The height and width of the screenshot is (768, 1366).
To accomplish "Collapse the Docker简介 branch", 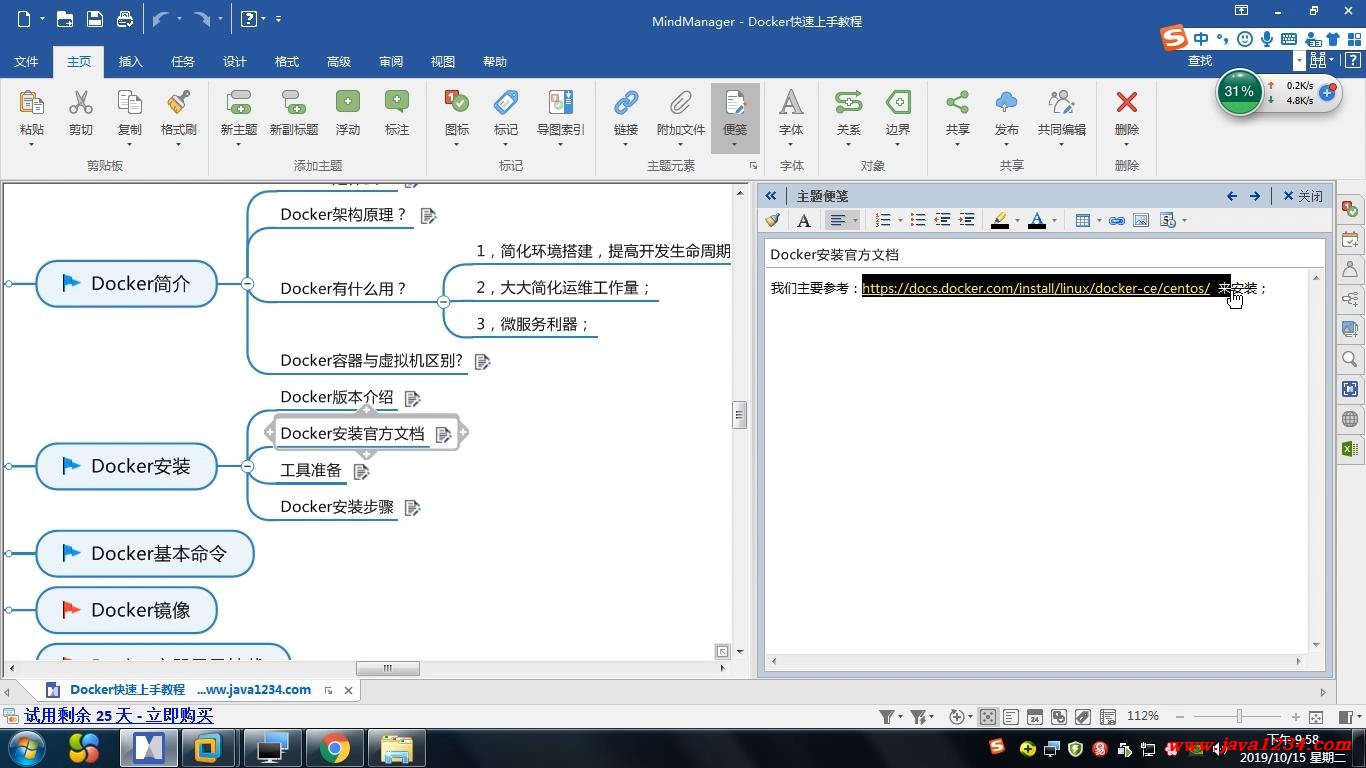I will (x=247, y=284).
